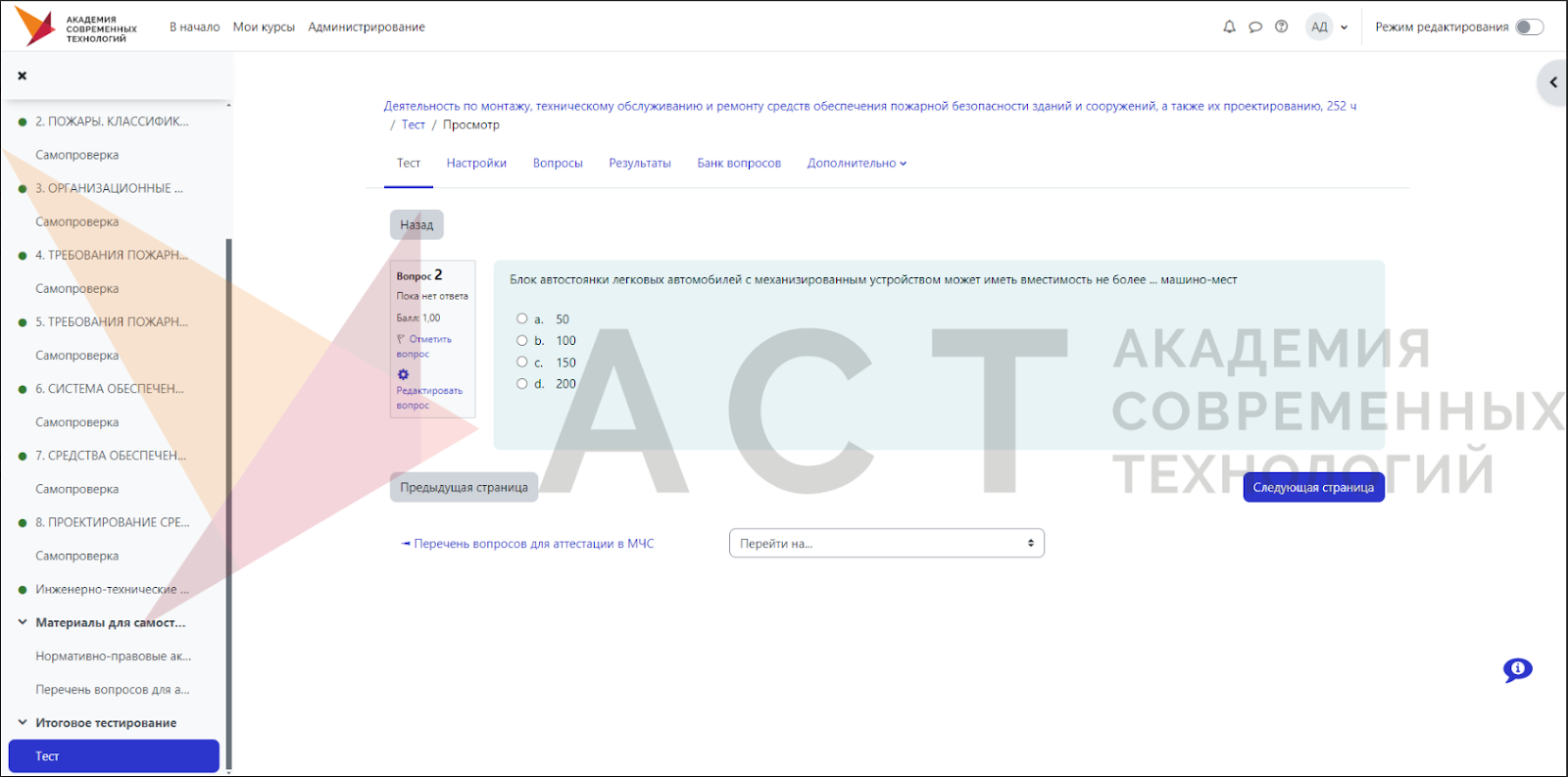The image size is (1568, 777).
Task: Select answer c. 150
Action: pos(522,362)
